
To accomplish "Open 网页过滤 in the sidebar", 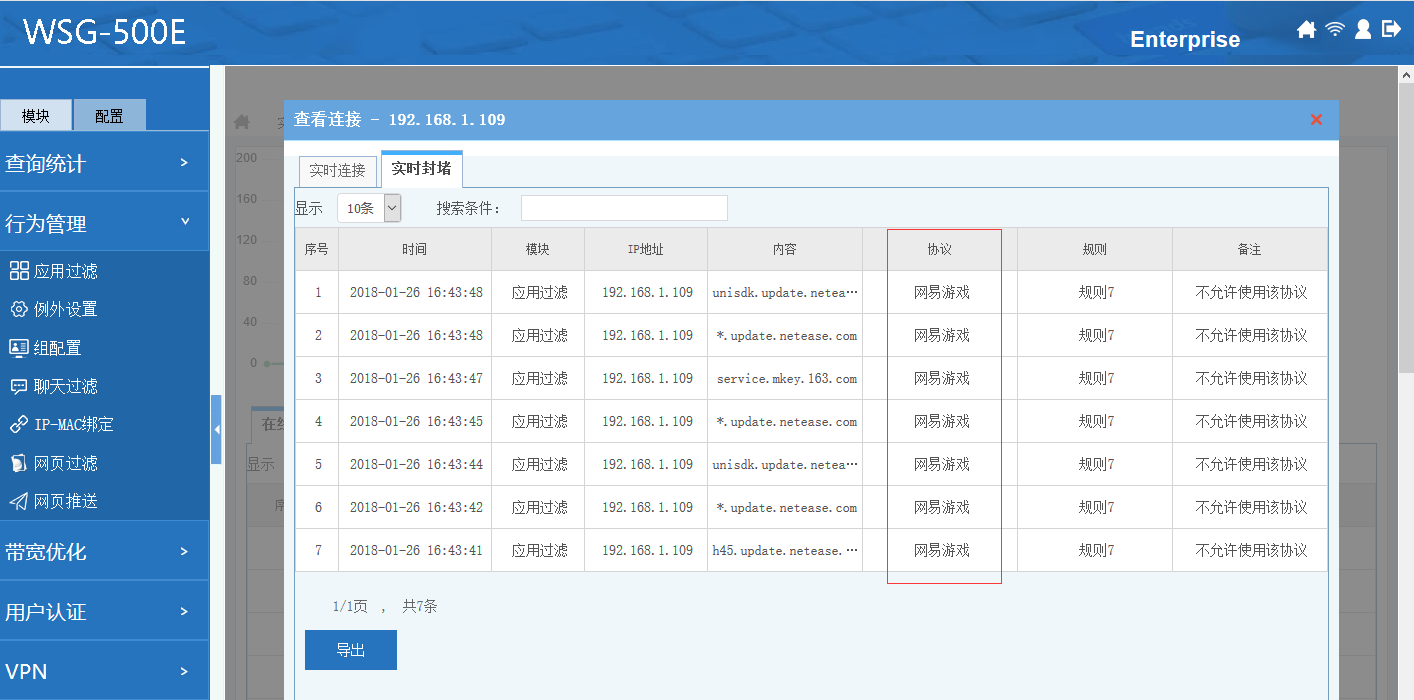I will pyautogui.click(x=65, y=463).
